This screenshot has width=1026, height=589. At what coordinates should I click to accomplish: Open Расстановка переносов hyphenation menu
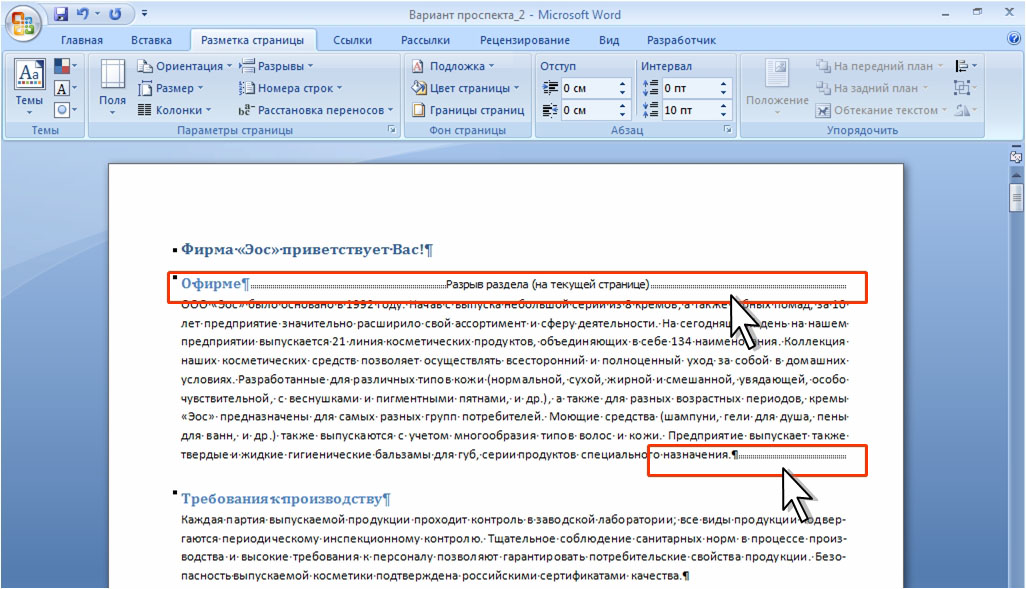[316, 110]
